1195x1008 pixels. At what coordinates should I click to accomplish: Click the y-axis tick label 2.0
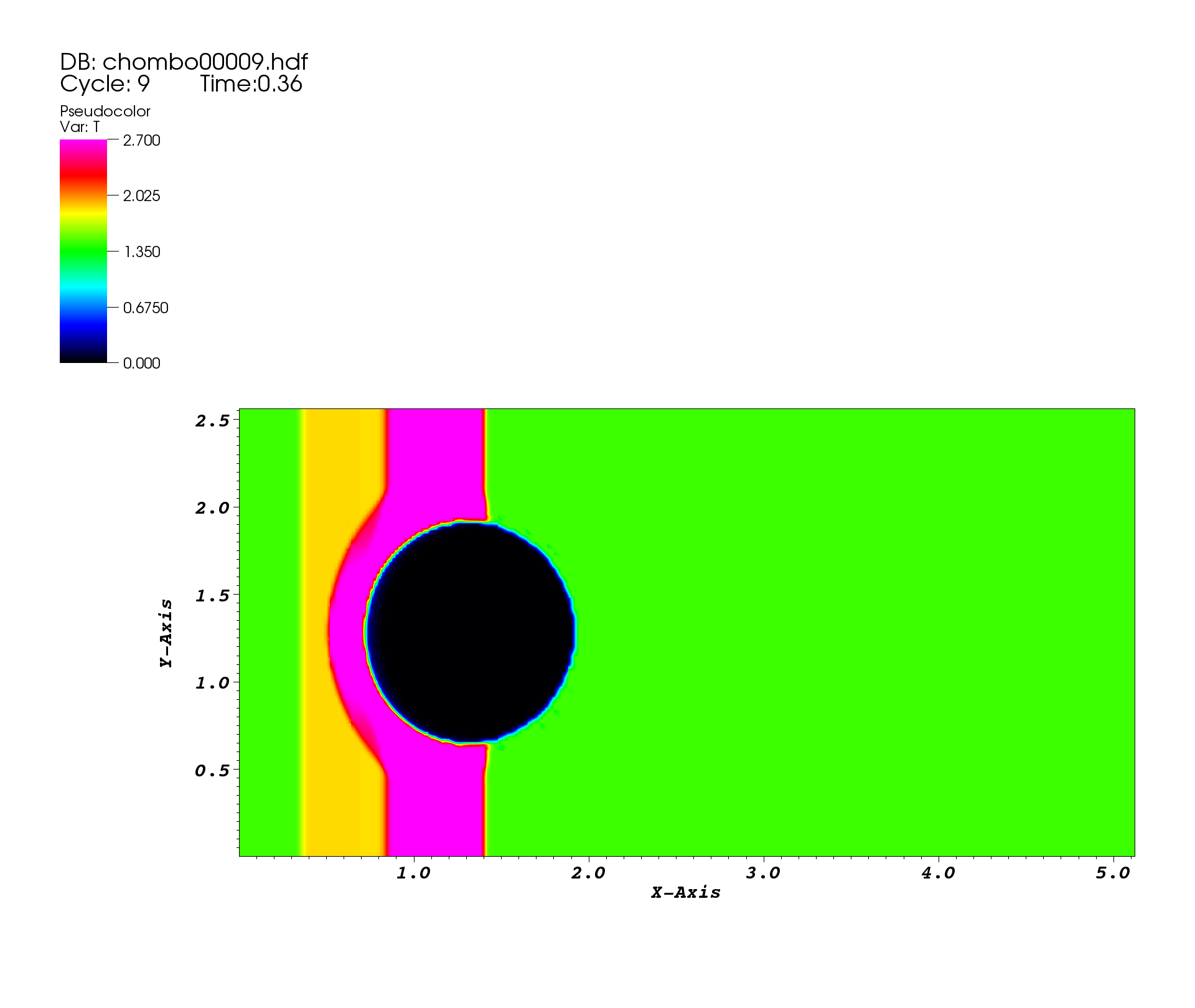(213, 508)
